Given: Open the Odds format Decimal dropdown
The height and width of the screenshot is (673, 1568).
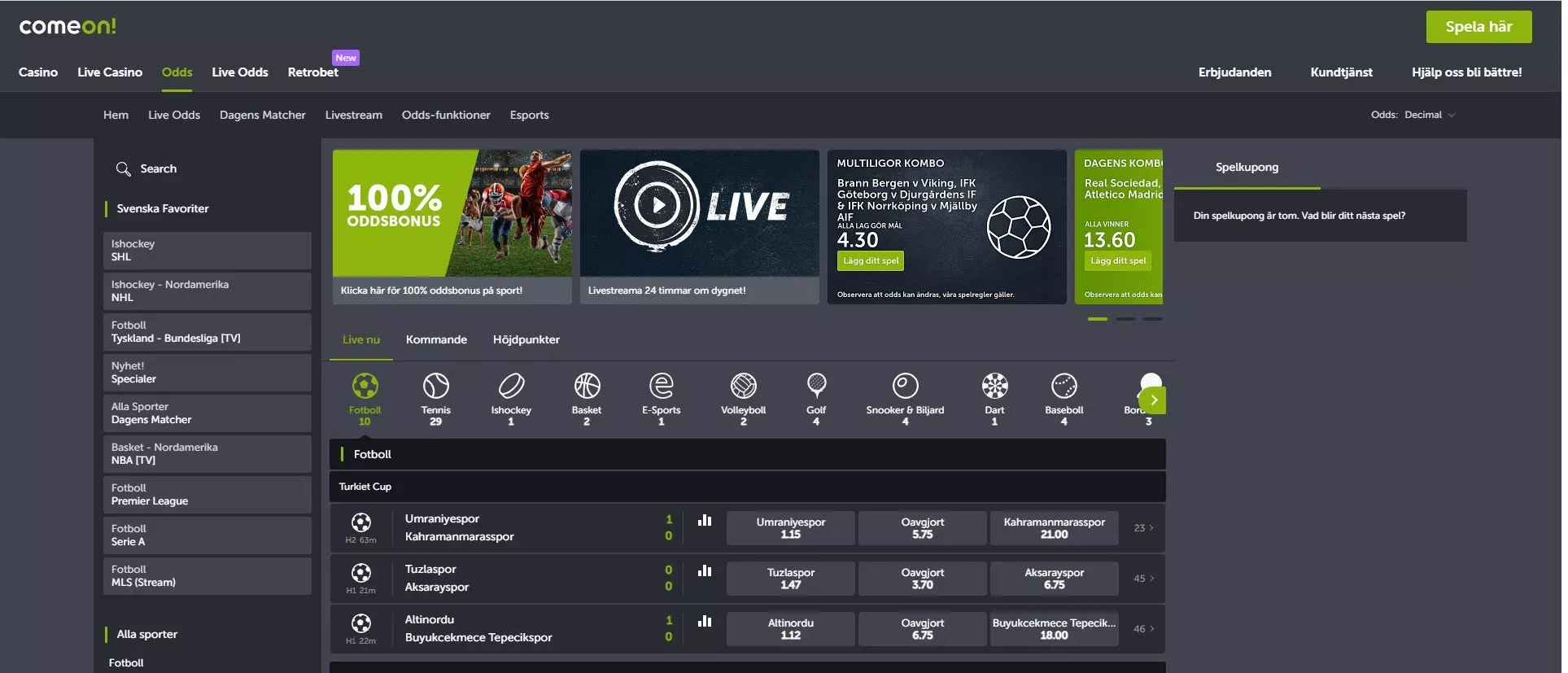Looking at the screenshot, I should tap(1430, 115).
